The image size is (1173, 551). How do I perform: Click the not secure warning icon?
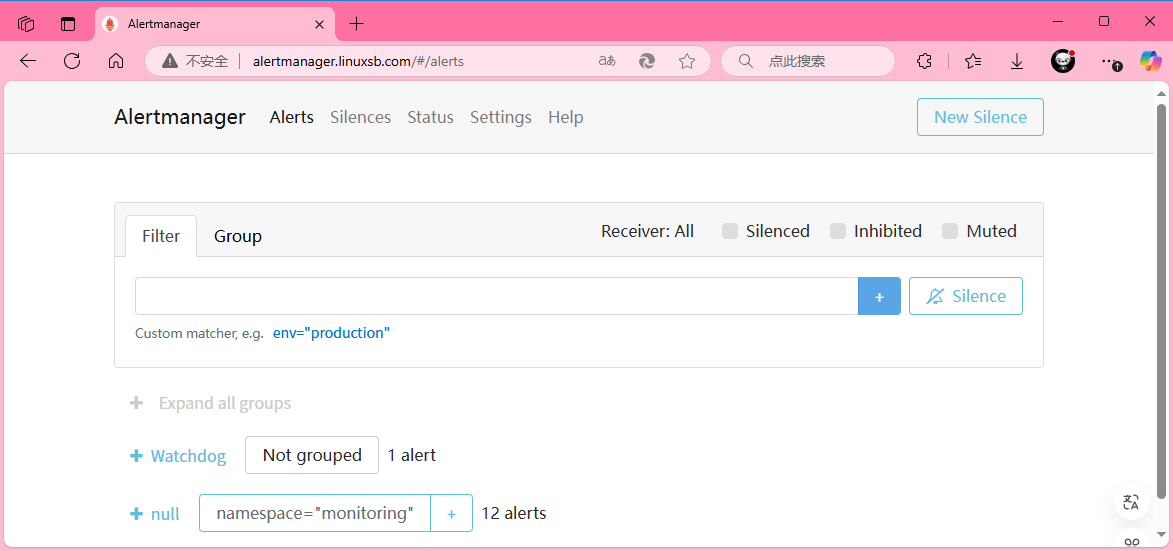tap(170, 61)
